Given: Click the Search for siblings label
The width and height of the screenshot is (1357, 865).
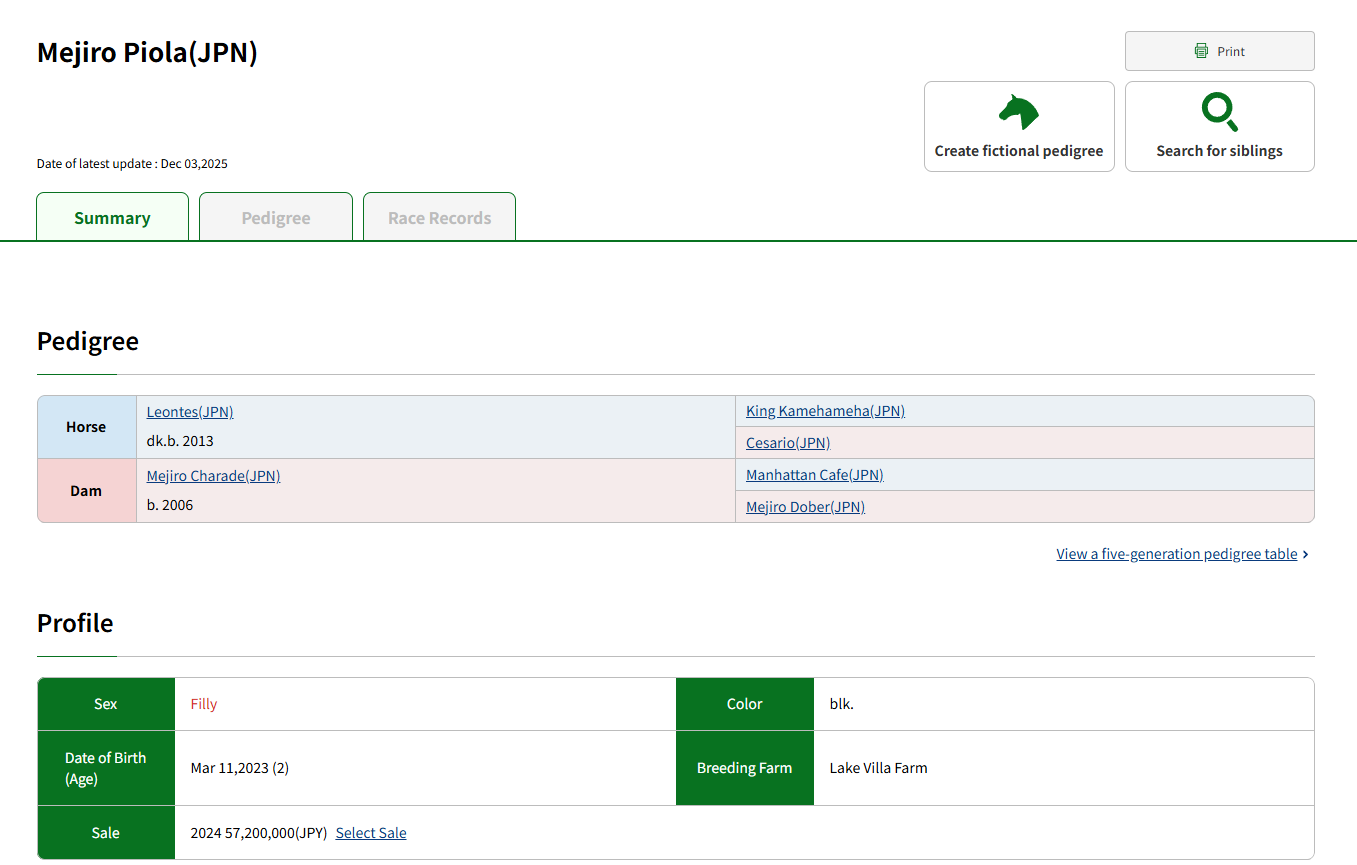Looking at the screenshot, I should tap(1220, 151).
